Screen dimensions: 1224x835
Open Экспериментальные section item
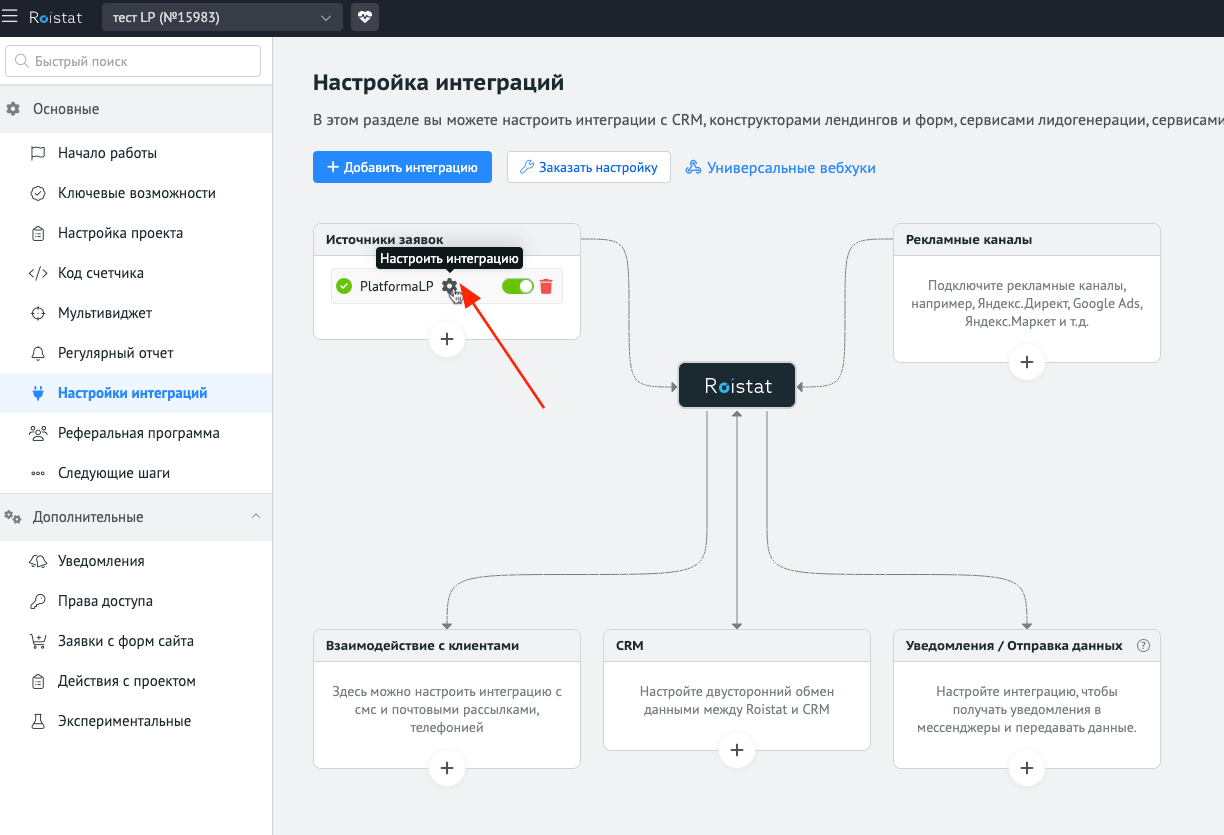[x=136, y=721]
